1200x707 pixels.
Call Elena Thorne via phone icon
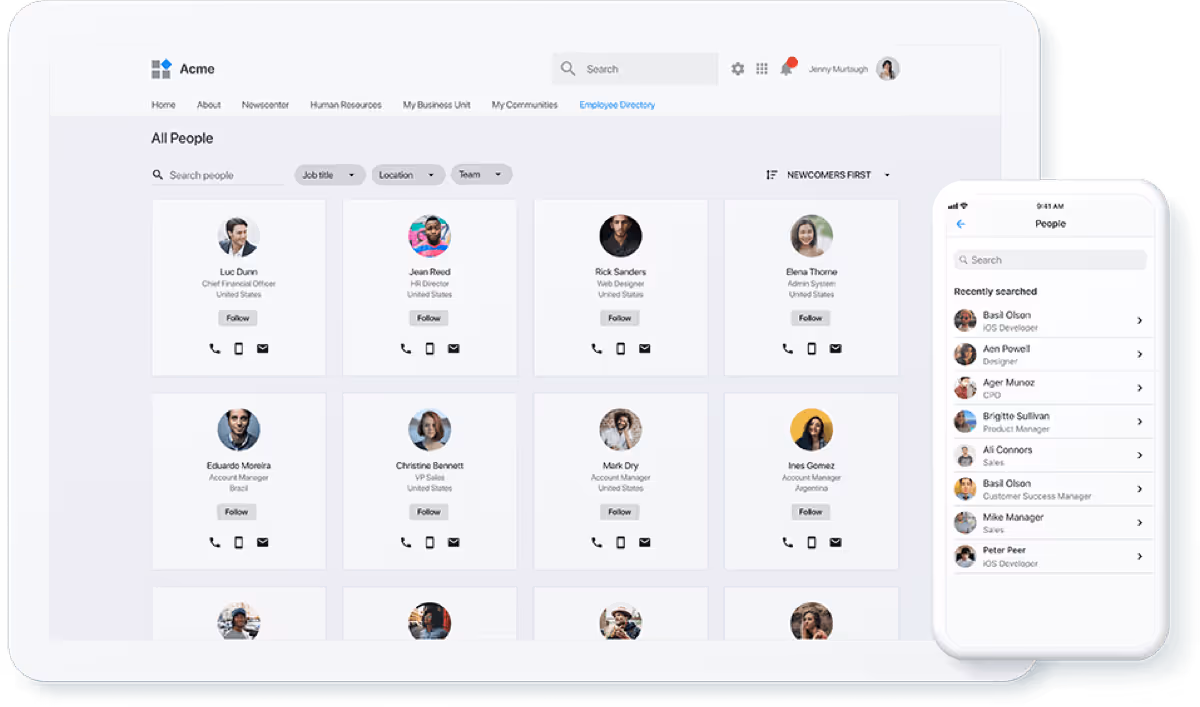point(788,349)
